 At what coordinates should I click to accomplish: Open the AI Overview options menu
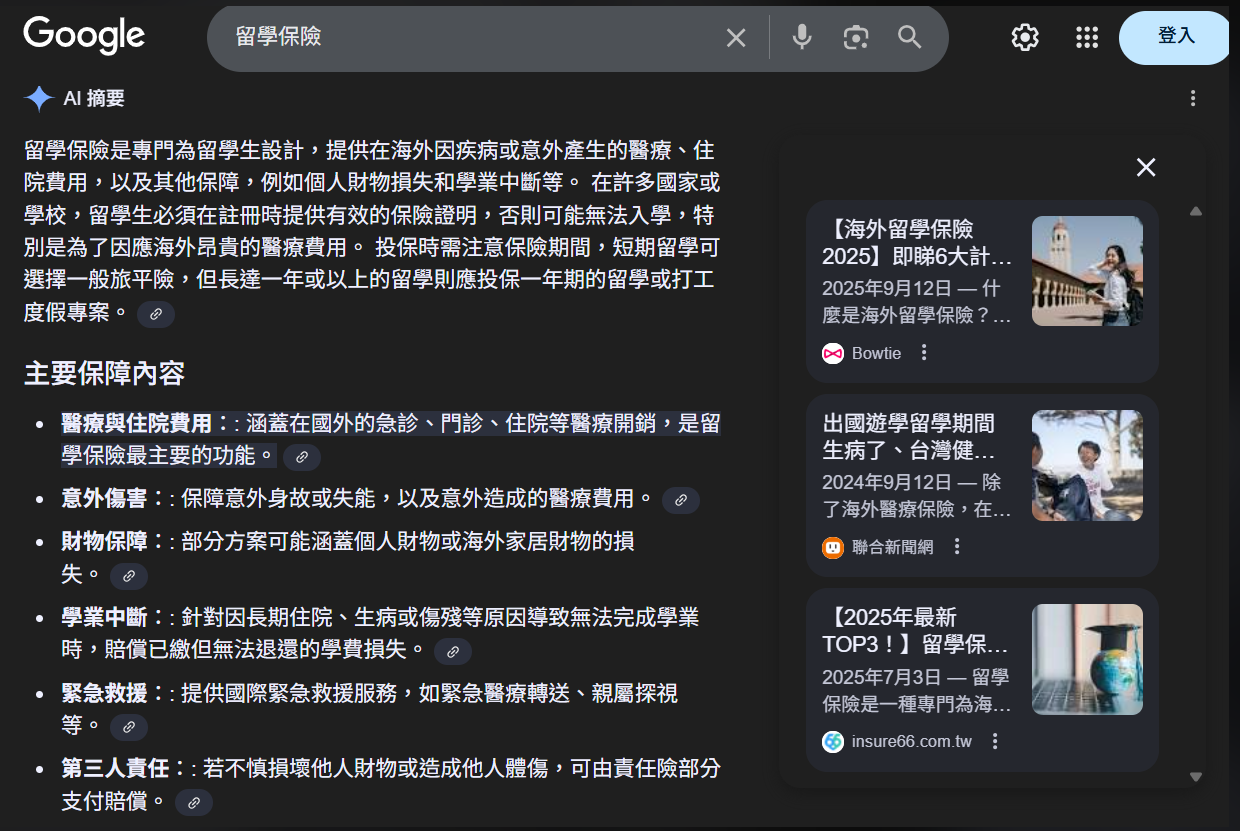point(1192,98)
